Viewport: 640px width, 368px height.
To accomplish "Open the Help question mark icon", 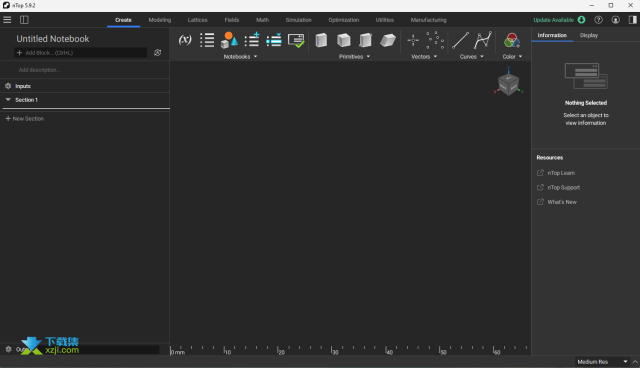I will pyautogui.click(x=598, y=20).
